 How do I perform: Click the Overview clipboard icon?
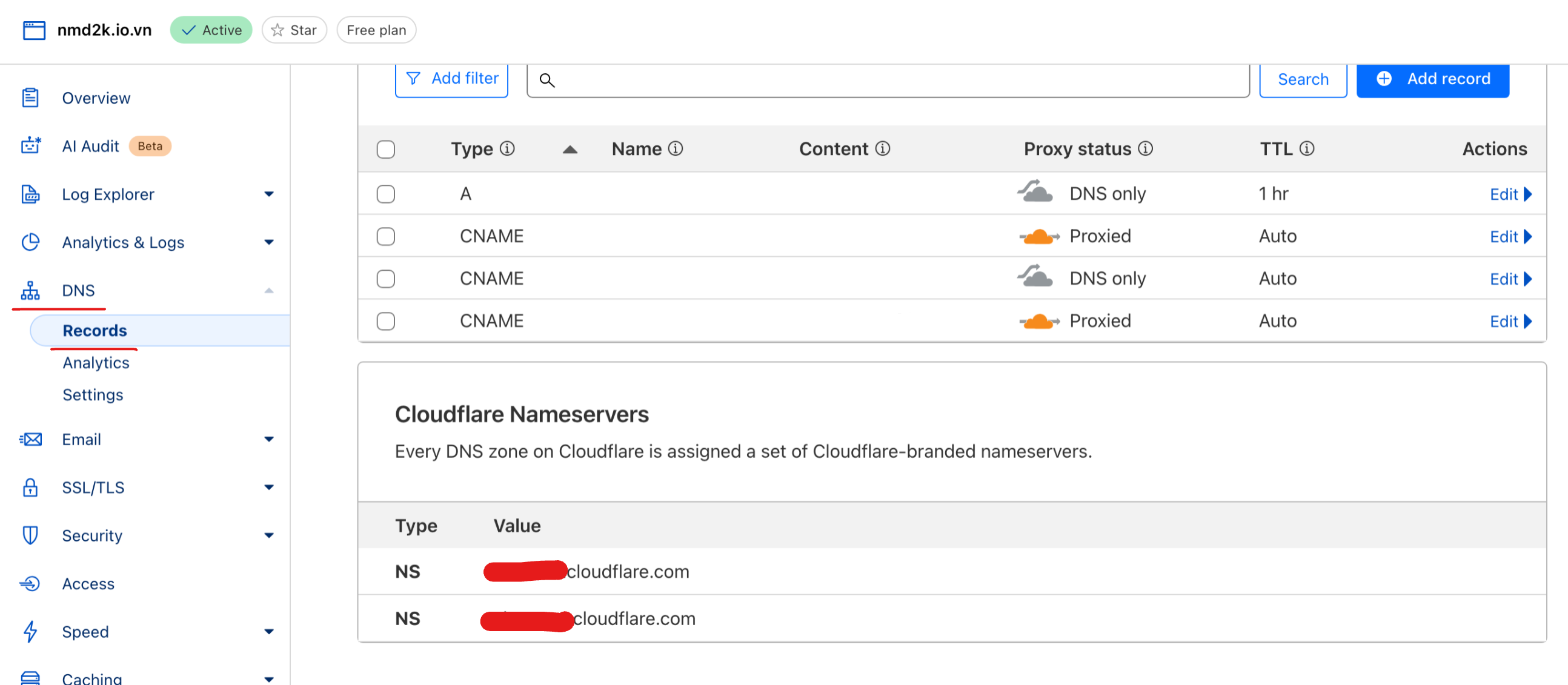(30, 98)
